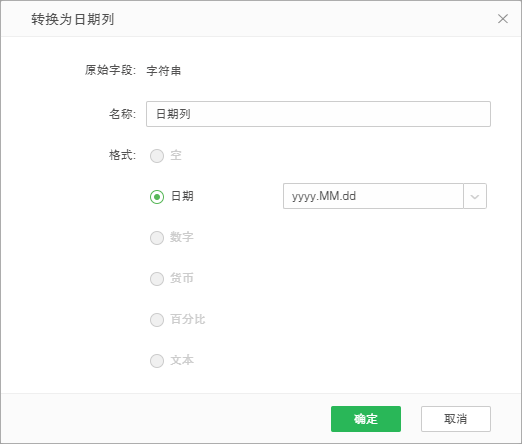
Task: Click the 名称 input field containing 日期列
Action: coord(318,114)
